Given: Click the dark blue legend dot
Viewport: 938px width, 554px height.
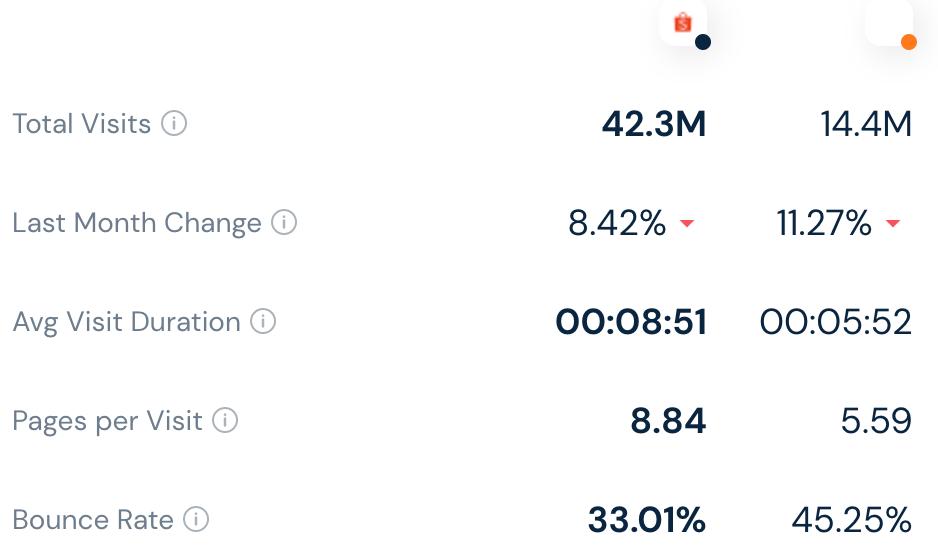Looking at the screenshot, I should [703, 42].
